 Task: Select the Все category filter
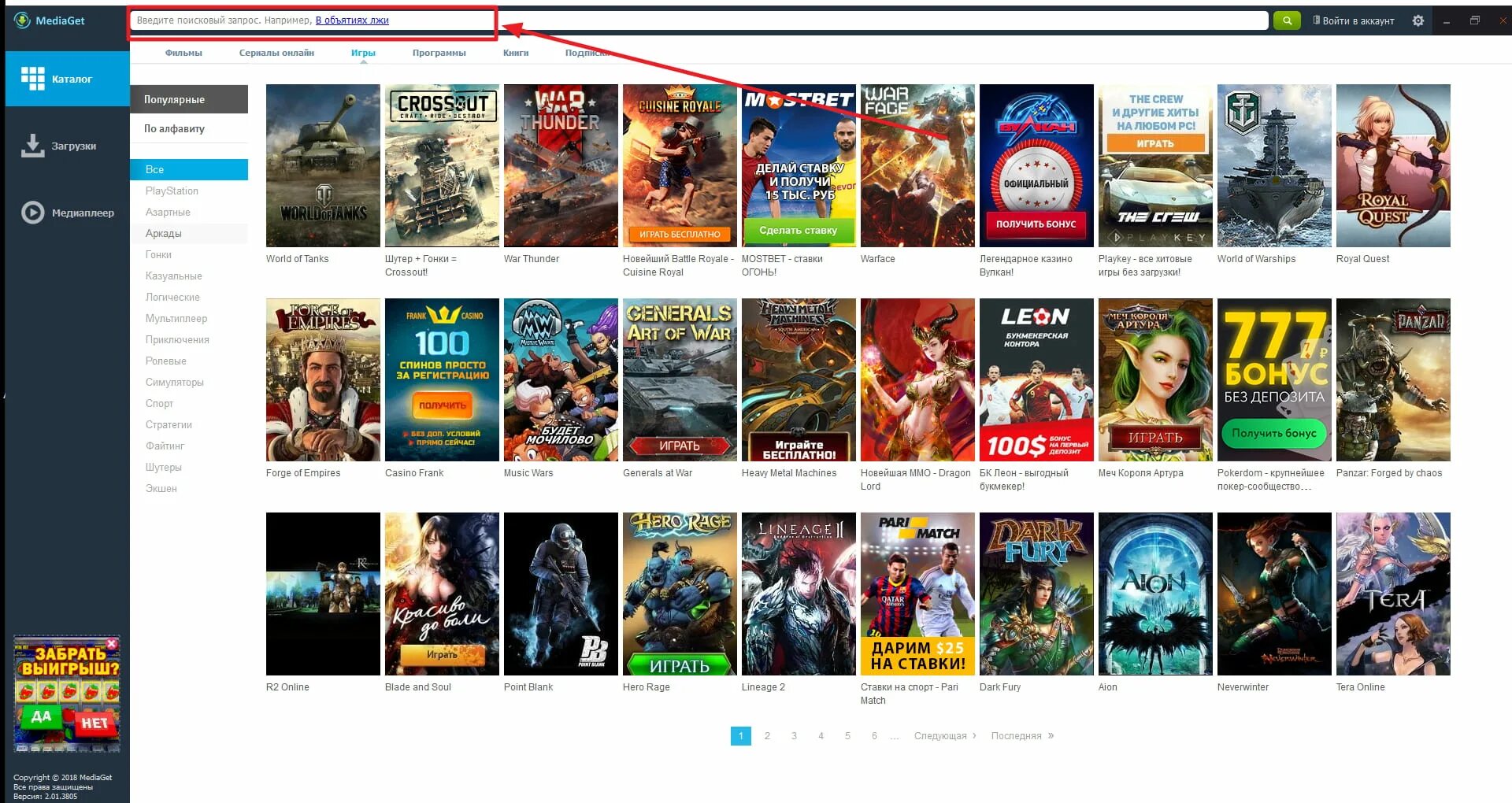[189, 169]
